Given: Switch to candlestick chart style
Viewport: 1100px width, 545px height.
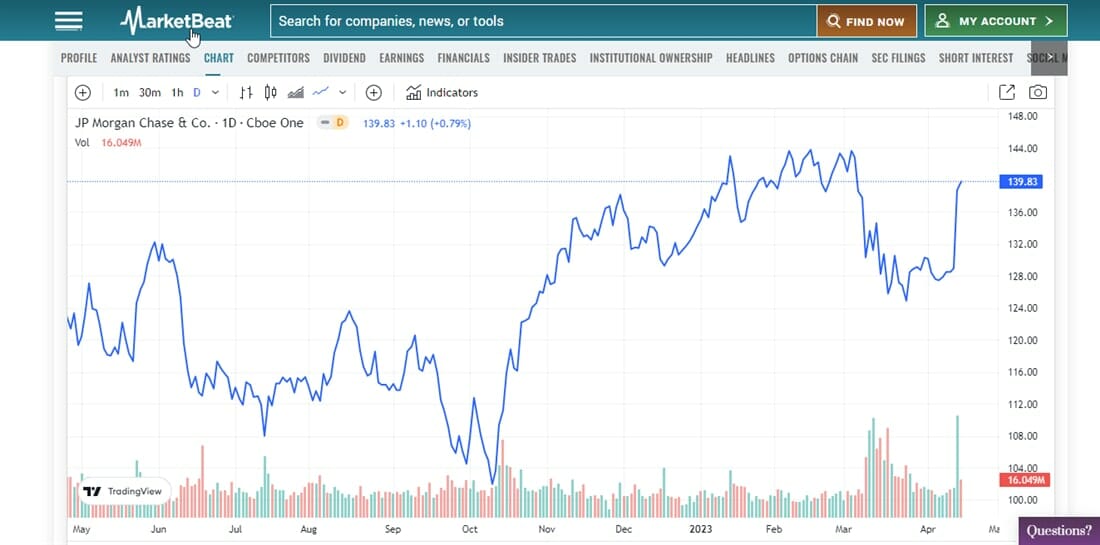Looking at the screenshot, I should coord(270,93).
